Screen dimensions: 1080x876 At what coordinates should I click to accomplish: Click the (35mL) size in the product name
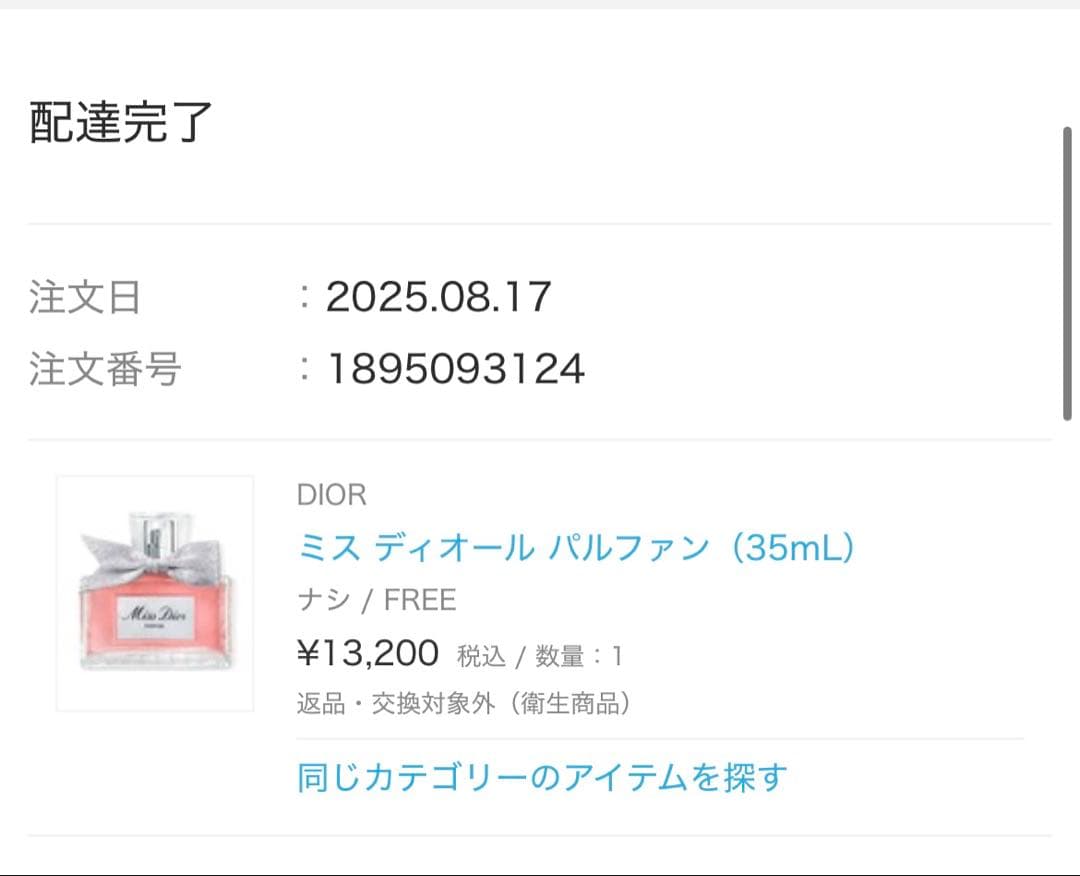point(793,547)
